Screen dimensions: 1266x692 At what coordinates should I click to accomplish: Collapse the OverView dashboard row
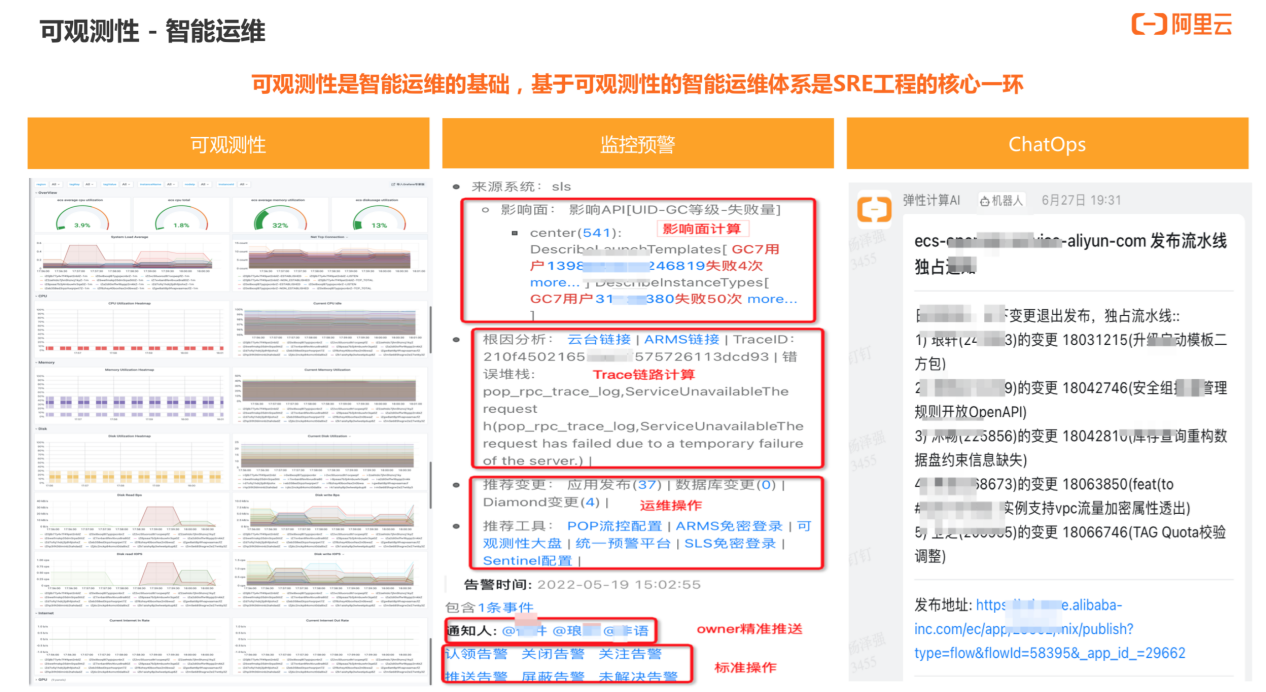tap(46, 193)
